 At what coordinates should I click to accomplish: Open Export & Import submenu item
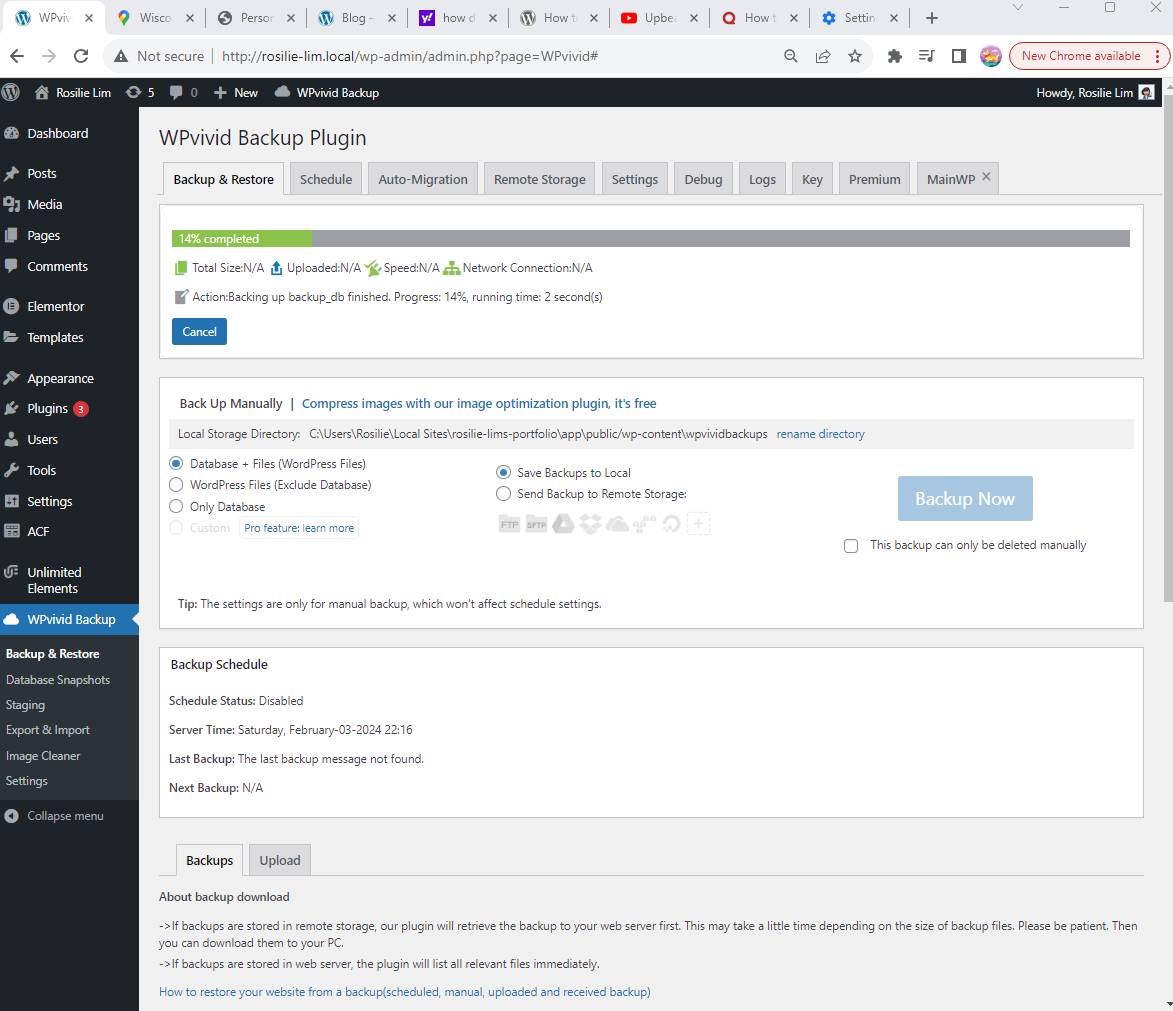click(x=48, y=730)
